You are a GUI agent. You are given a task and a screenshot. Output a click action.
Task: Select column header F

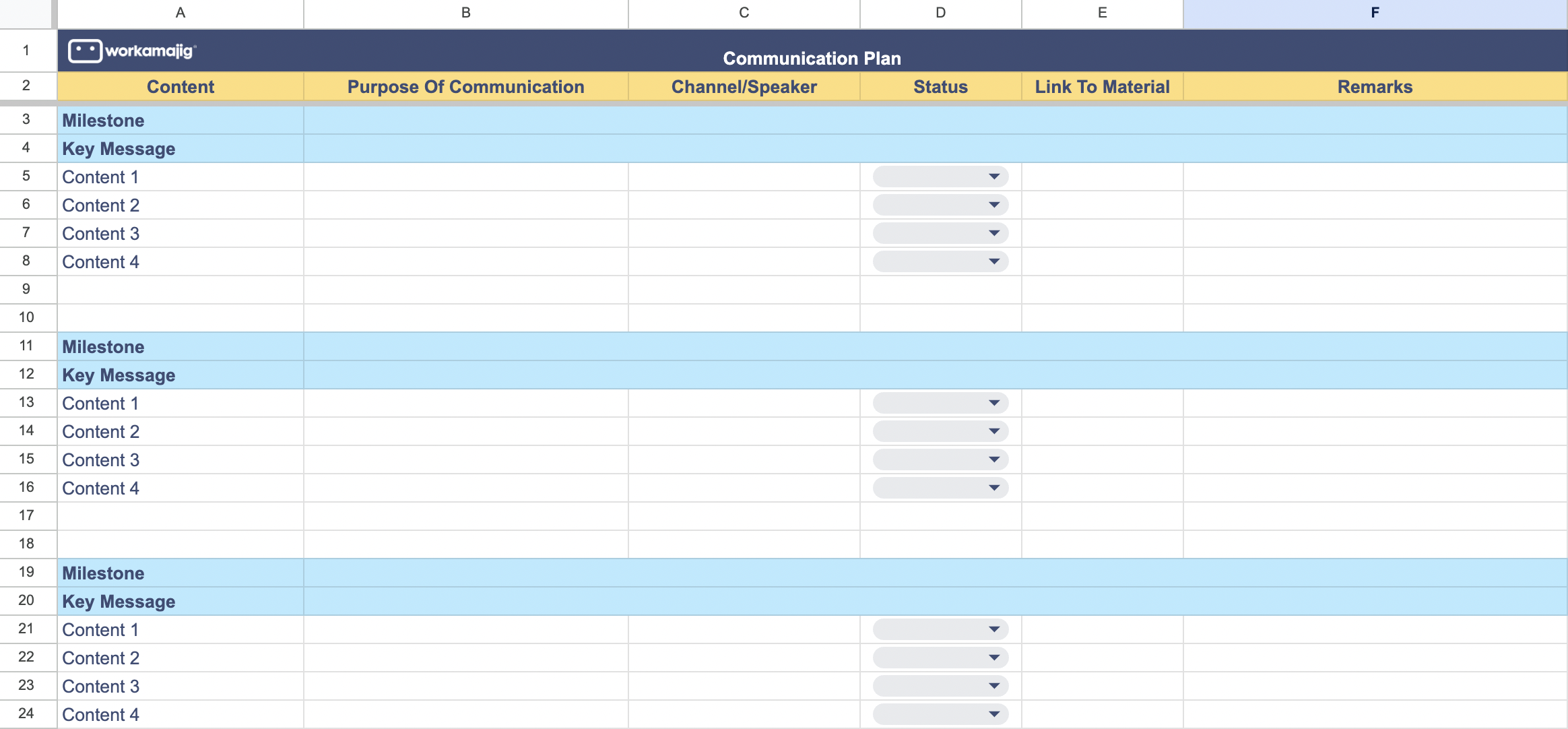1375,11
